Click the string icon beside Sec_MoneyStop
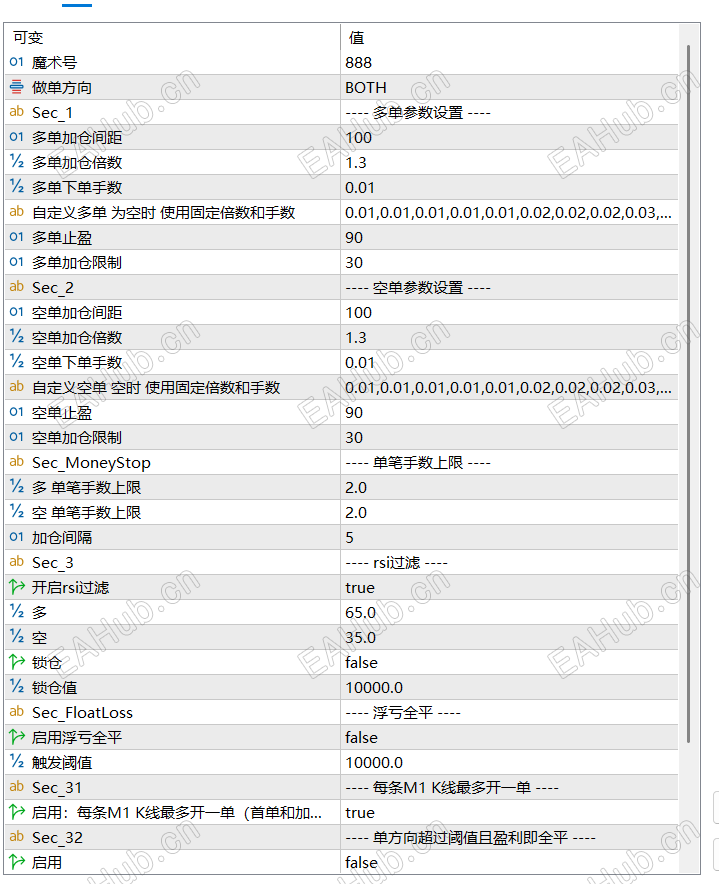The image size is (719, 884). tap(16, 462)
